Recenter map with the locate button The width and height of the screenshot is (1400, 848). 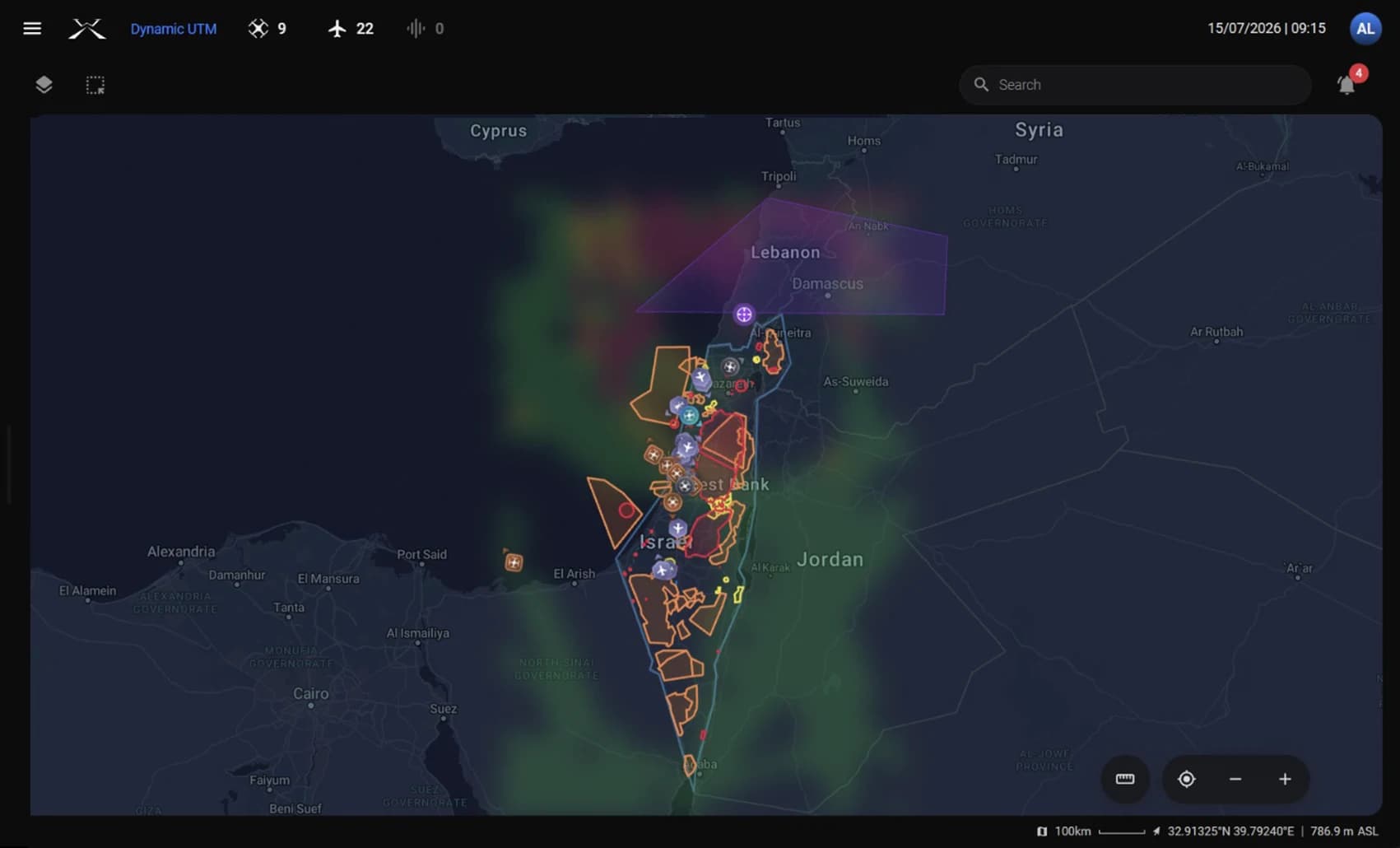pyautogui.click(x=1186, y=779)
